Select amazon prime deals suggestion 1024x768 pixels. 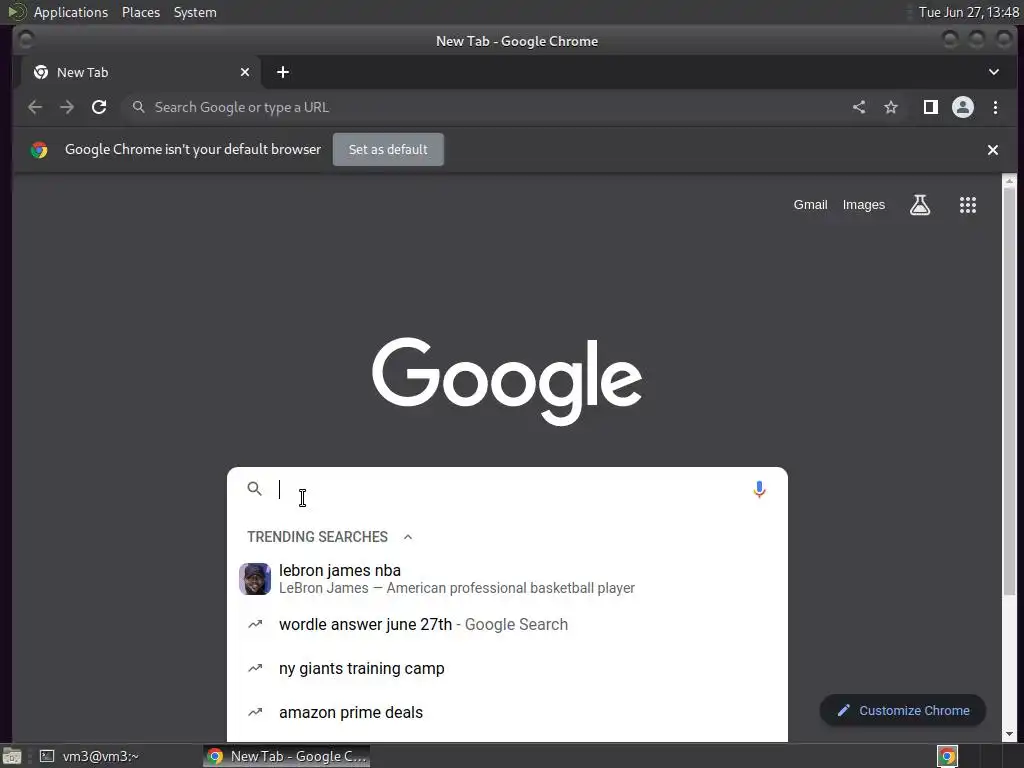[507, 712]
